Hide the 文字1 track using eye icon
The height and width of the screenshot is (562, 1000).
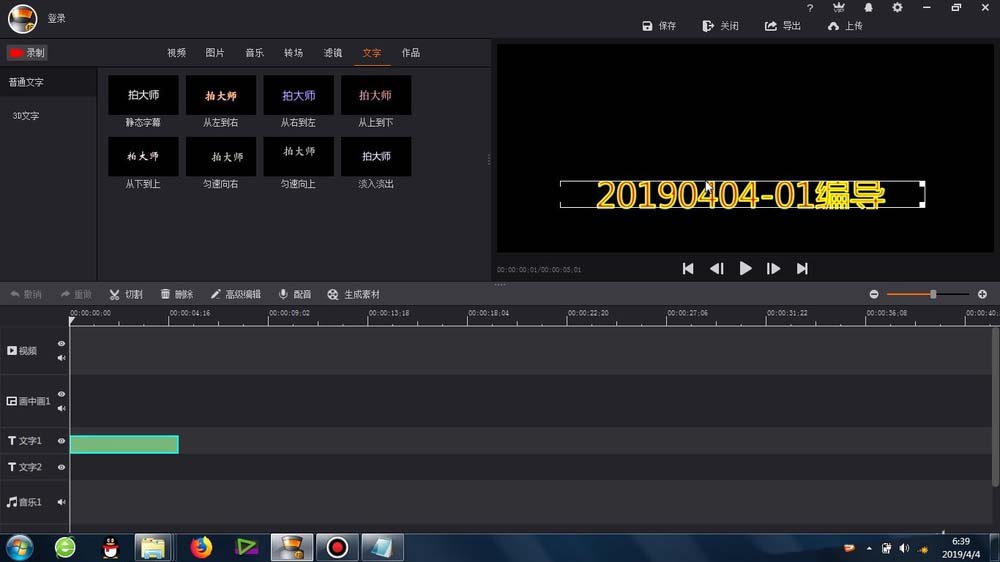point(61,441)
